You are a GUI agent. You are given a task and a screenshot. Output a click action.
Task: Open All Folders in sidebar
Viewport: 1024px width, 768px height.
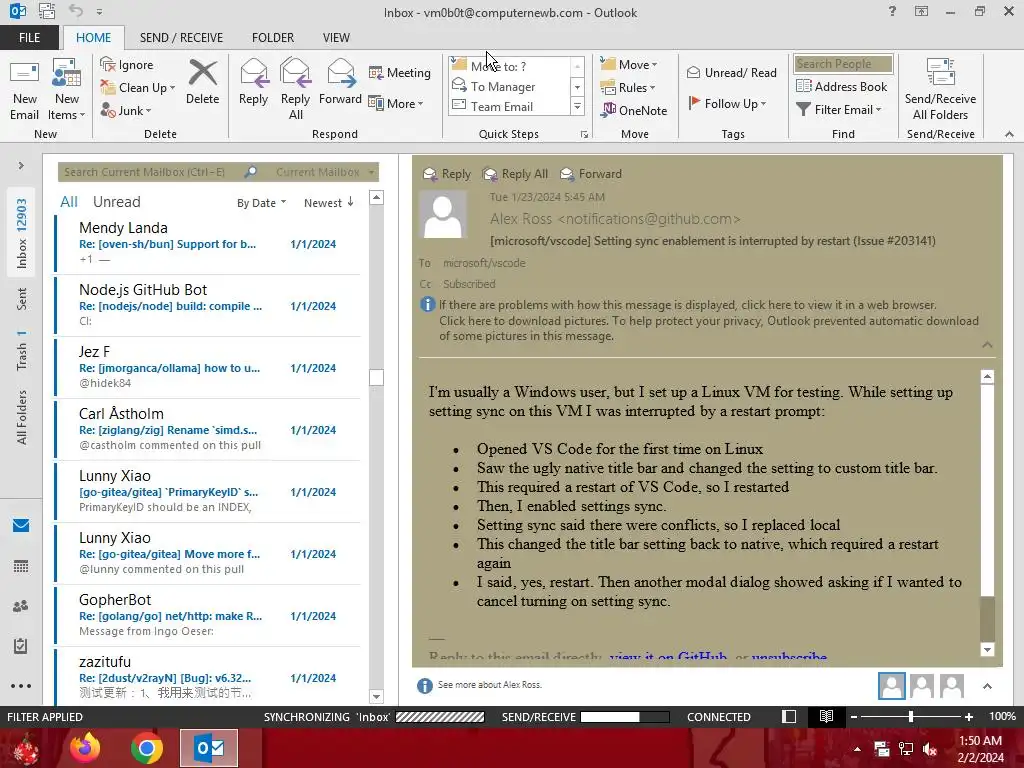[x=22, y=417]
